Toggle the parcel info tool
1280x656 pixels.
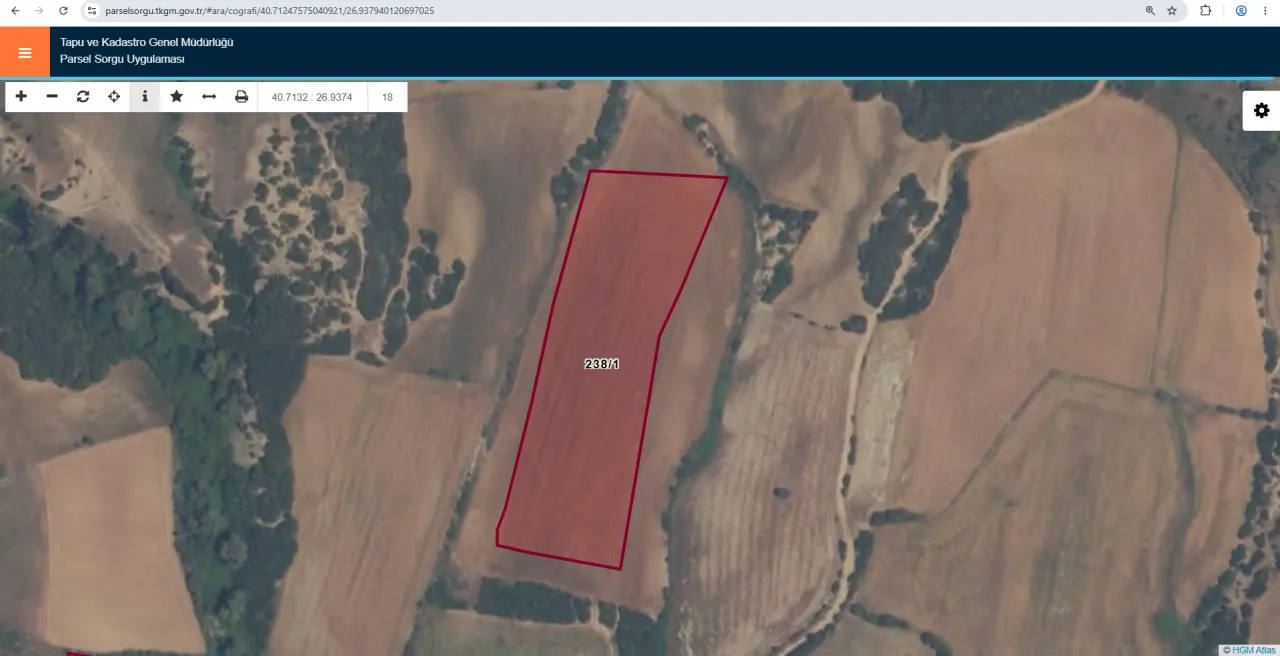pyautogui.click(x=145, y=97)
